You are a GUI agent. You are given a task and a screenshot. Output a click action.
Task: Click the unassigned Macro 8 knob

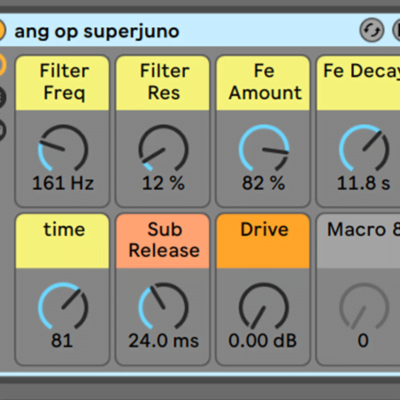click(364, 307)
